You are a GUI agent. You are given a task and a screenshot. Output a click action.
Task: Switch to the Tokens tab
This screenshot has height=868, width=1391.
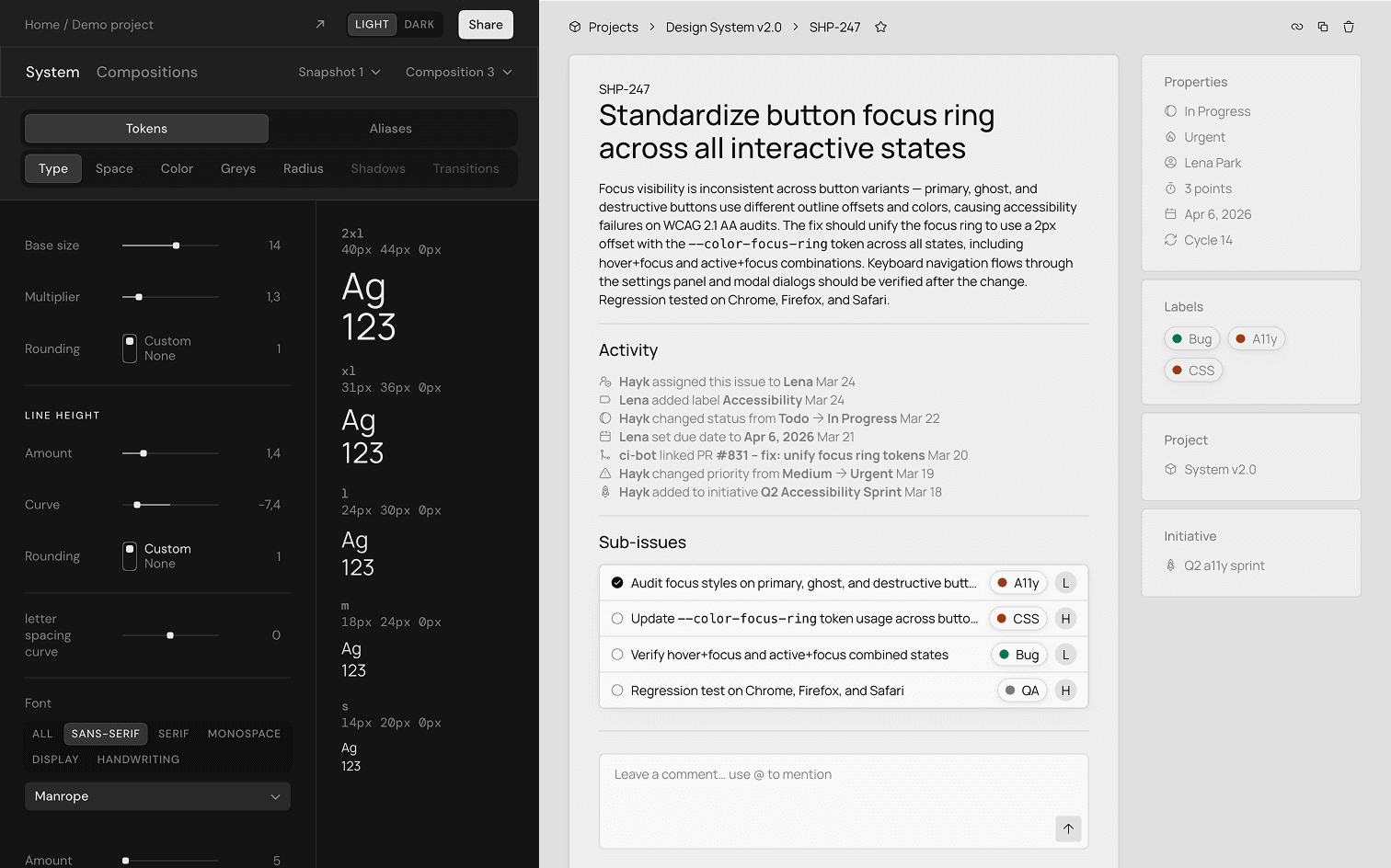pos(147,129)
